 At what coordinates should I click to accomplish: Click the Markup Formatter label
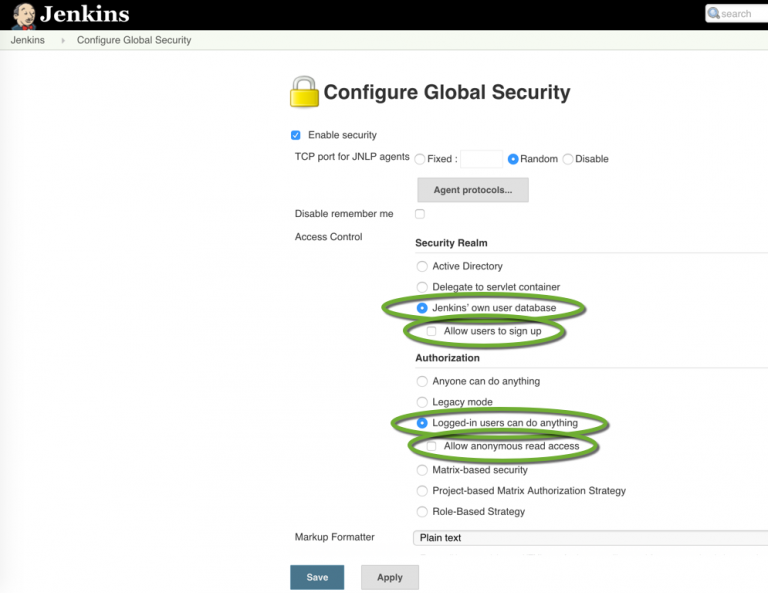point(335,537)
